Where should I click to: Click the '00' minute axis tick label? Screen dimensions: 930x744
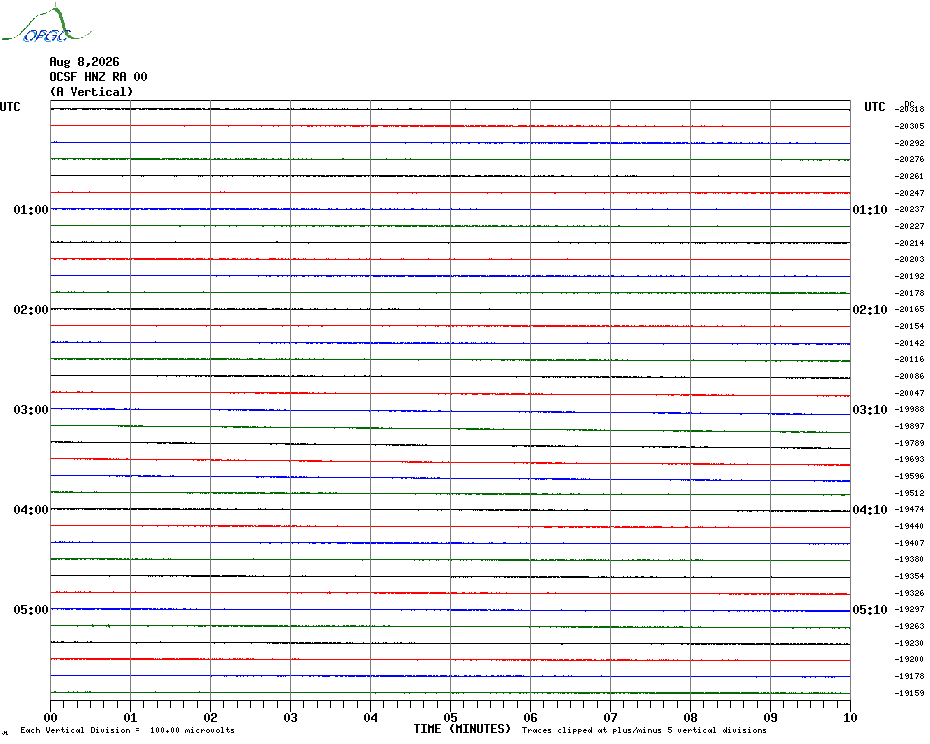50,717
